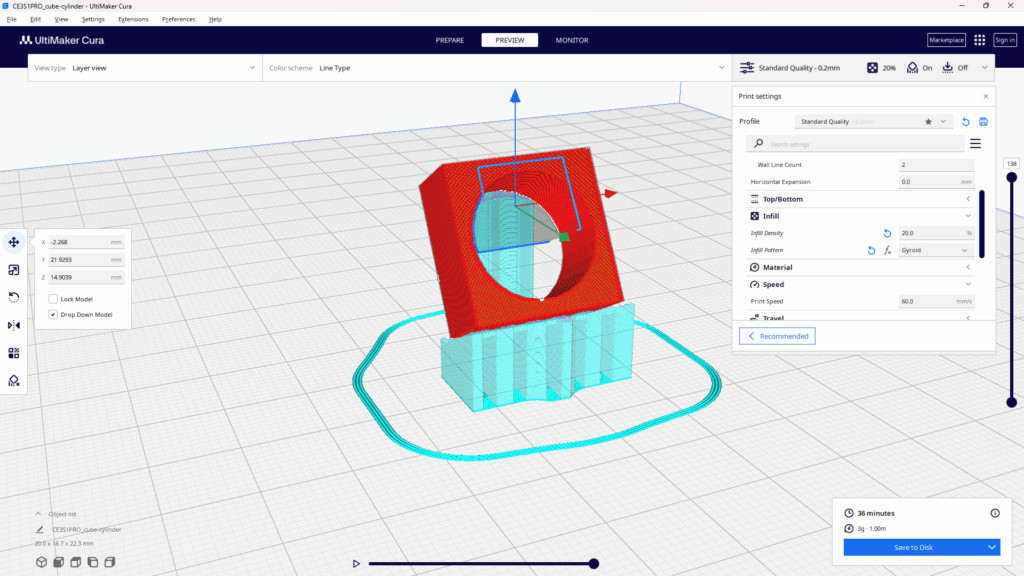Select the Mirror tool

13,325
